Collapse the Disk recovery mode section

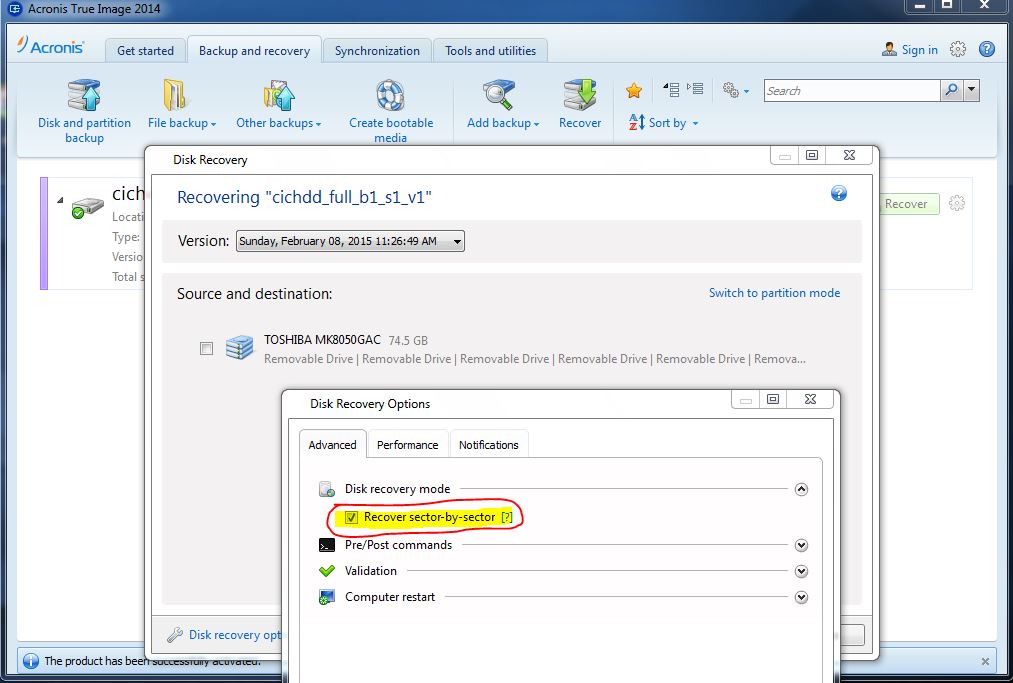pos(801,489)
